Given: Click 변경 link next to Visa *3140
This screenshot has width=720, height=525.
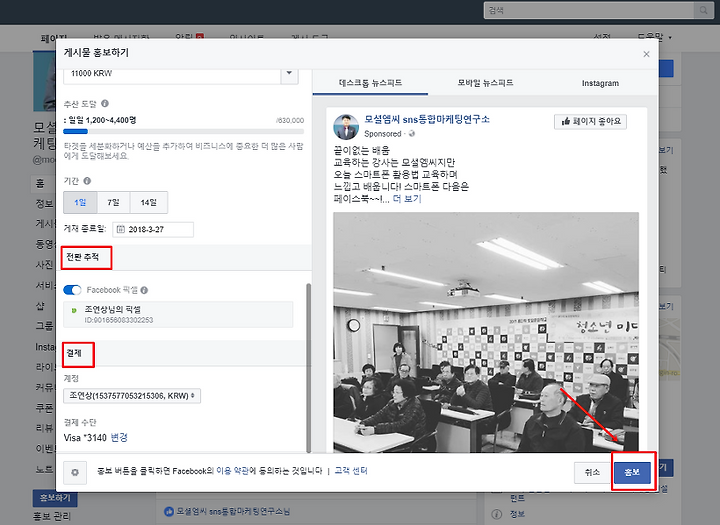Looking at the screenshot, I should tap(119, 438).
